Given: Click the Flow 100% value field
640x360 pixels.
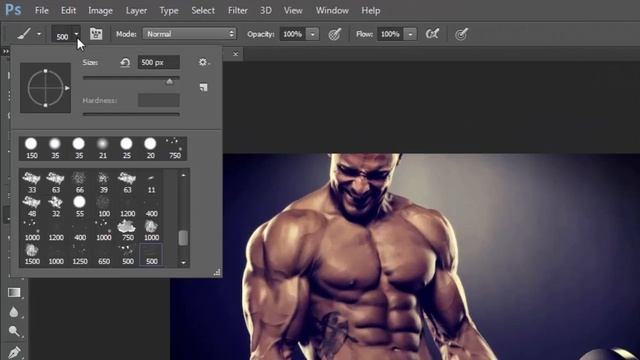Looking at the screenshot, I should [x=390, y=34].
